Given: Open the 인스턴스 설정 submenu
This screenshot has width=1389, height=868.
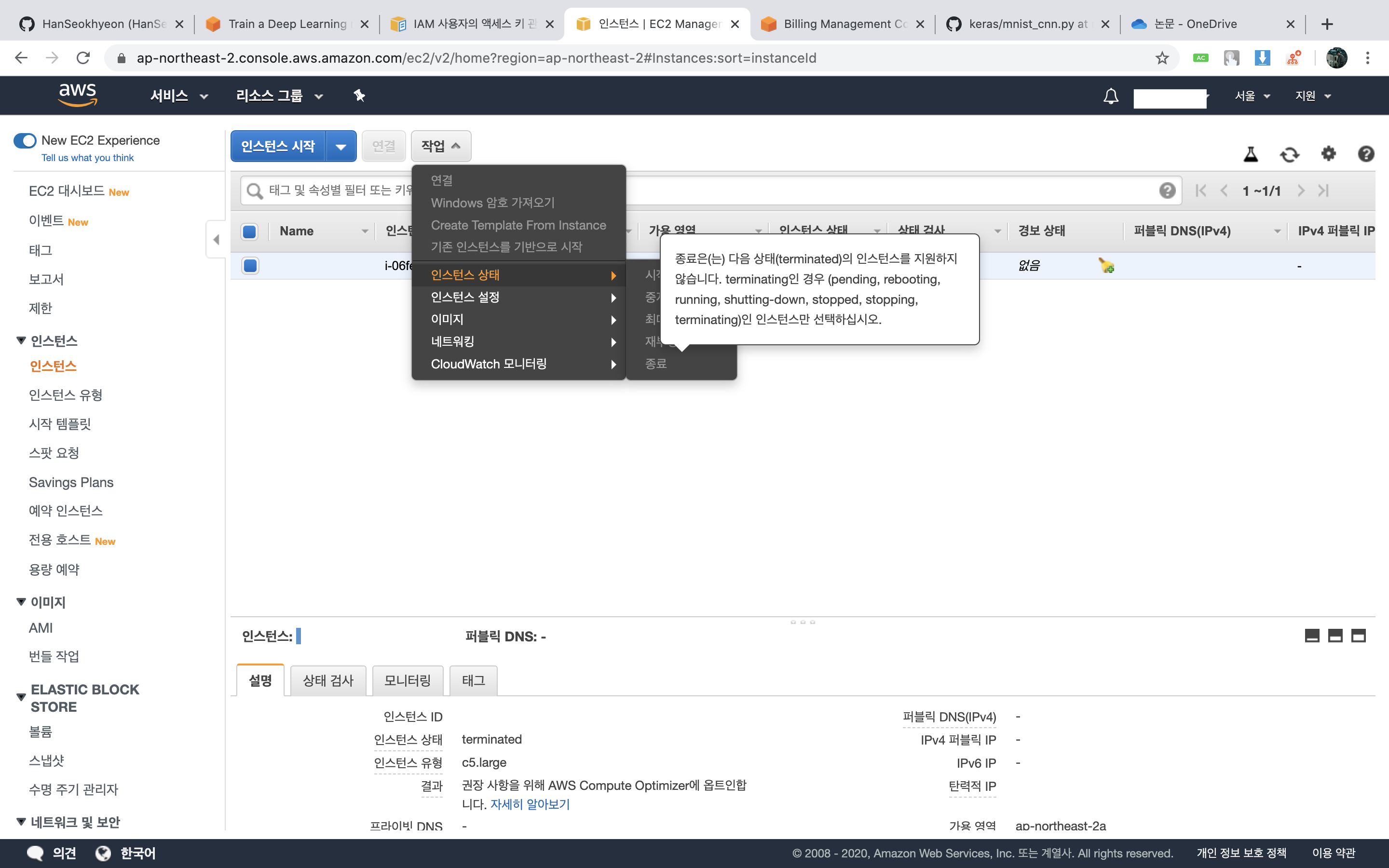Looking at the screenshot, I should pyautogui.click(x=518, y=298).
